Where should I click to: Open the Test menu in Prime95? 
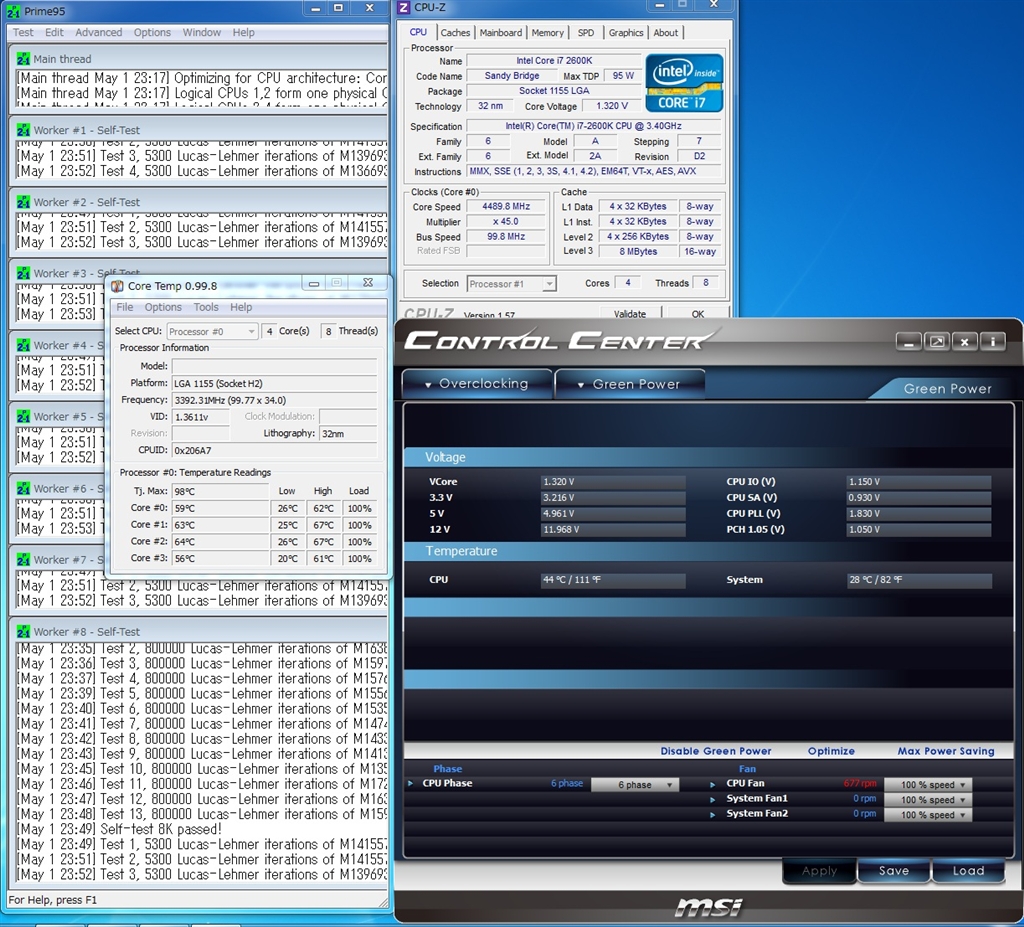[23, 32]
